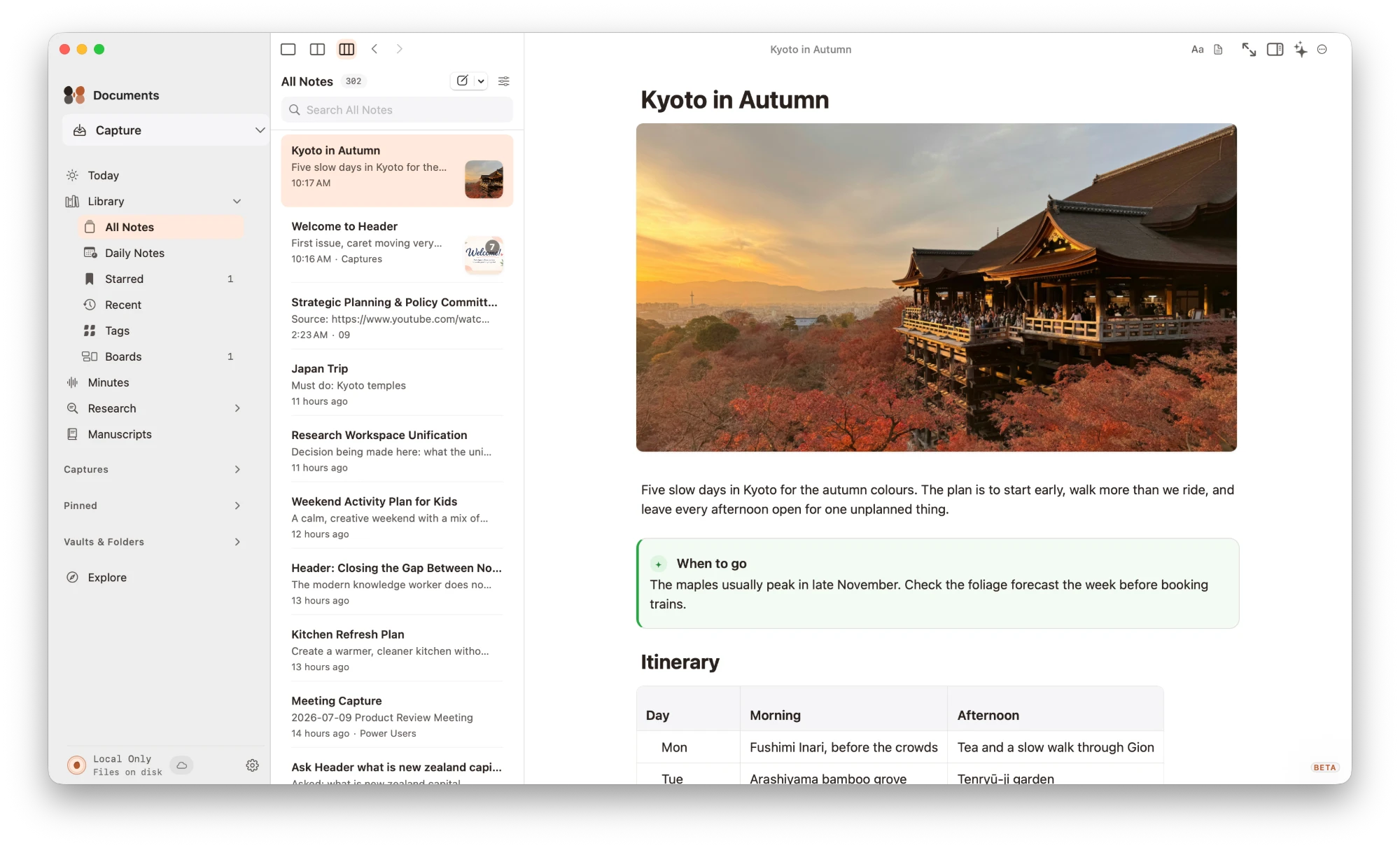This screenshot has height=848, width=1400.
Task: Click the document page icon in toolbar
Action: point(1219,50)
